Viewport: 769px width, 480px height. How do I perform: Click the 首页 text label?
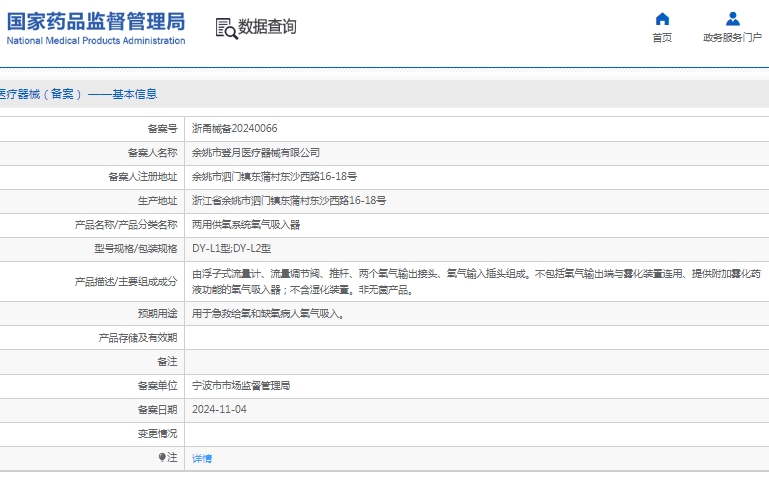point(662,38)
